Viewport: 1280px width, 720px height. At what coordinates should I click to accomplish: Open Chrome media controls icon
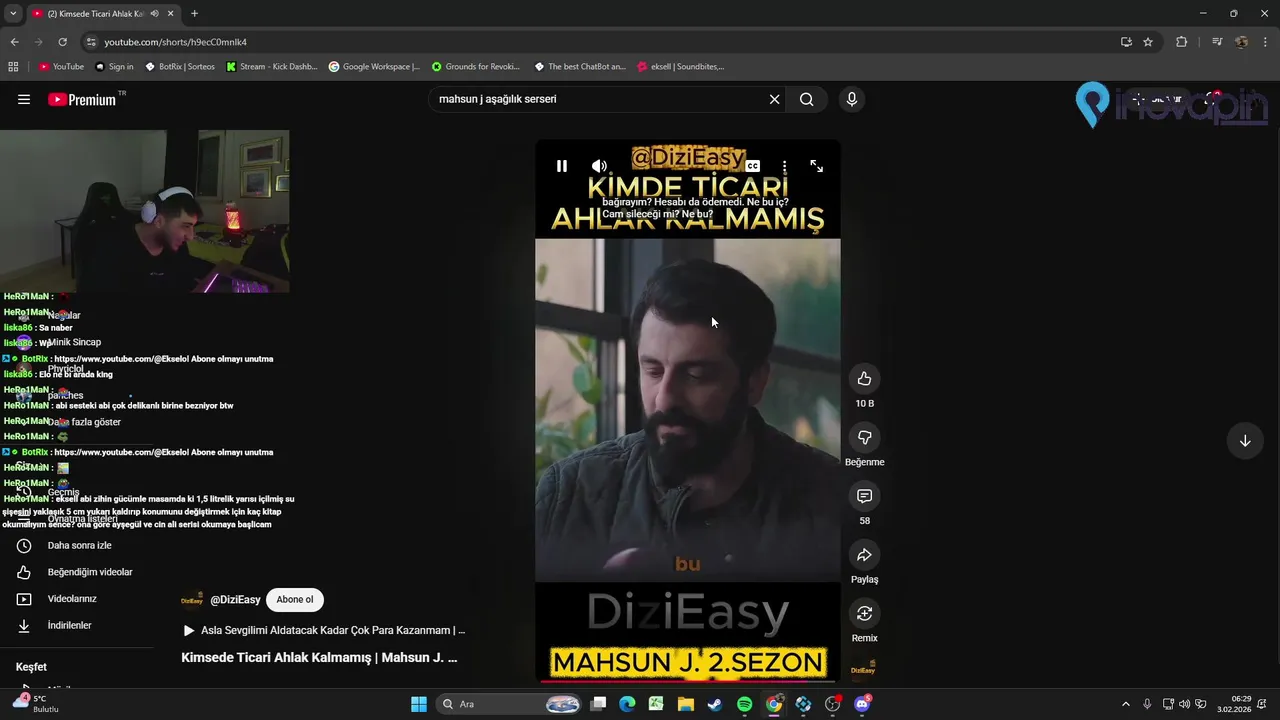[x=1217, y=42]
